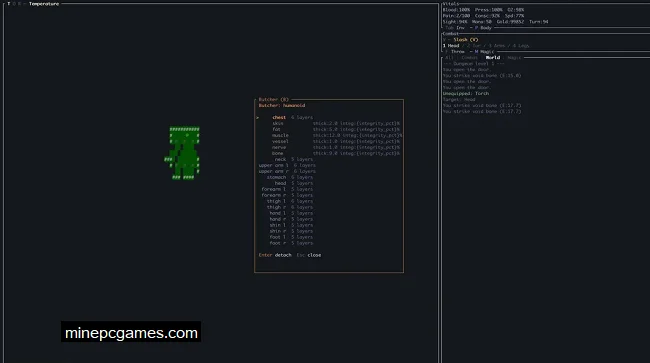The height and width of the screenshot is (363, 650).
Task: Expand the stomach 6 layers entry
Action: tap(290, 177)
